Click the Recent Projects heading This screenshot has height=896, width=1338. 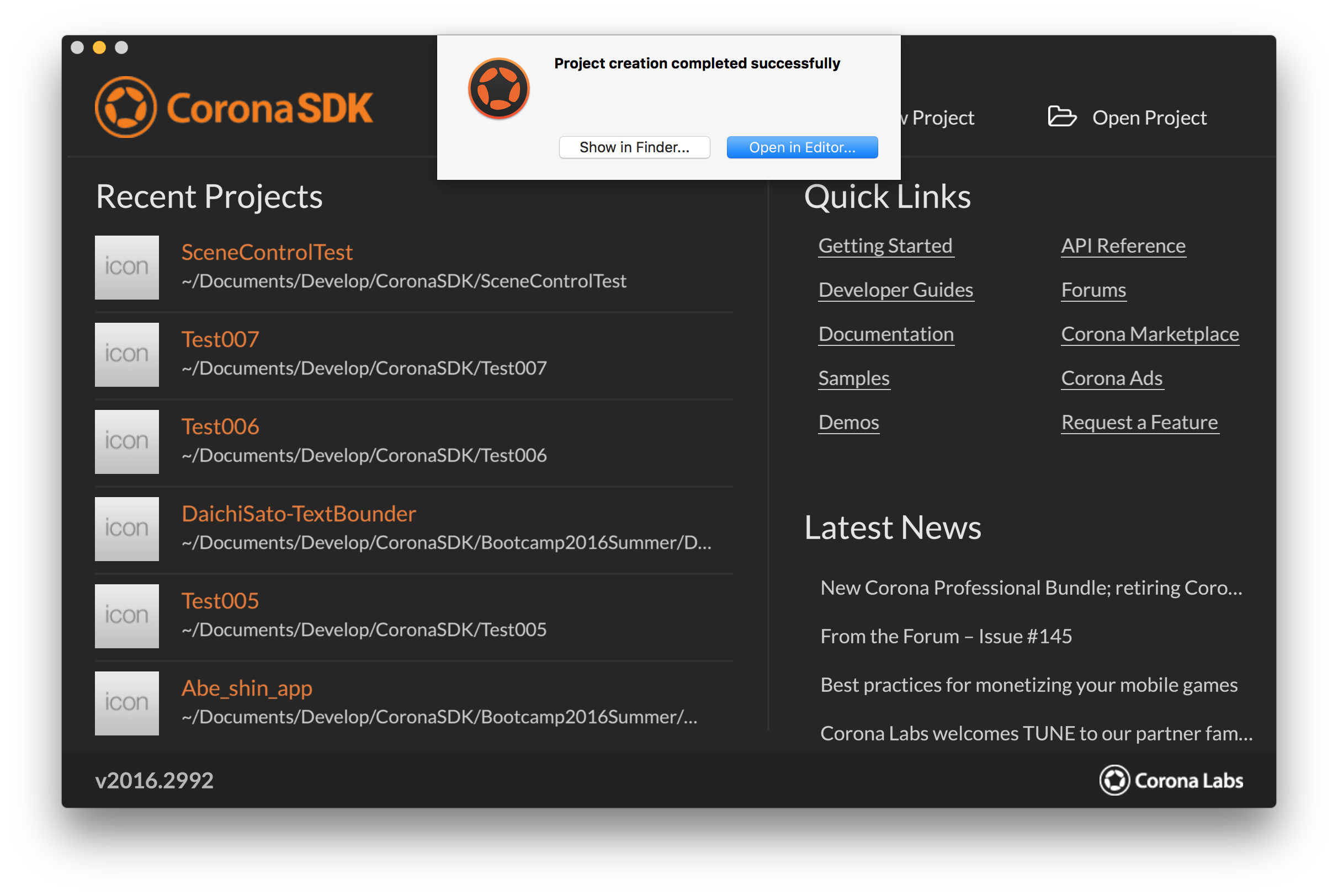click(x=209, y=197)
